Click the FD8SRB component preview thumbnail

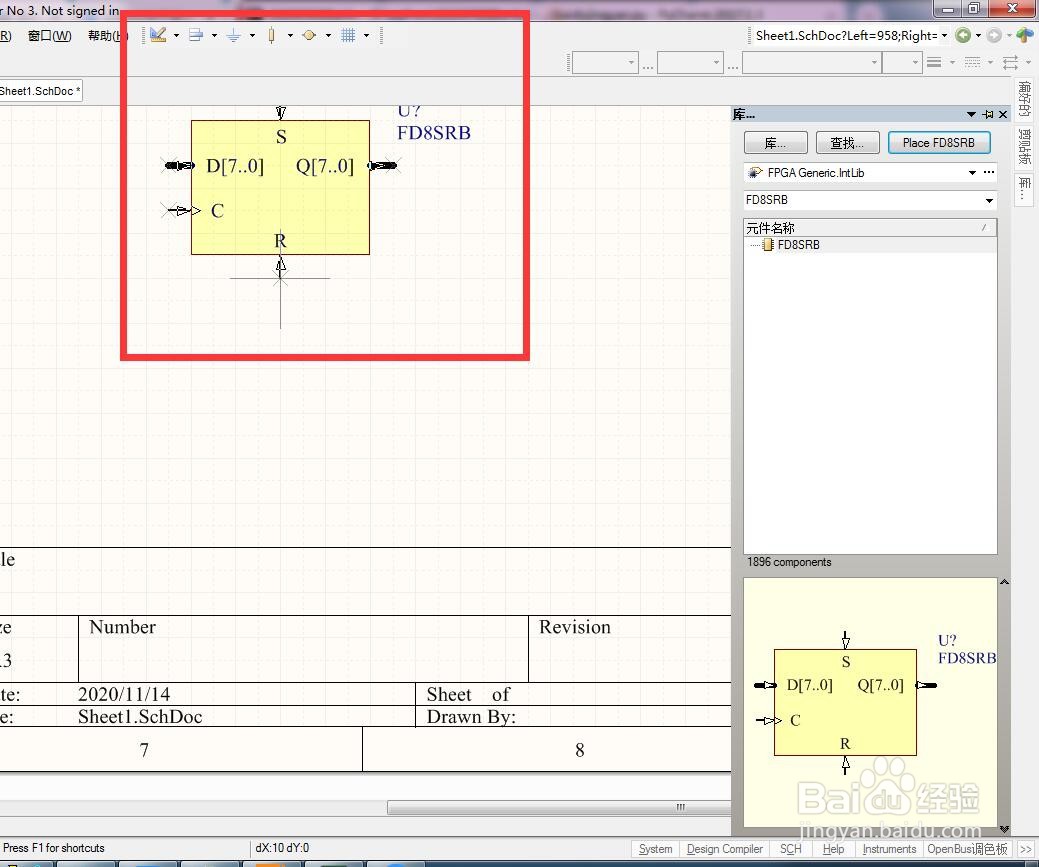(x=870, y=703)
